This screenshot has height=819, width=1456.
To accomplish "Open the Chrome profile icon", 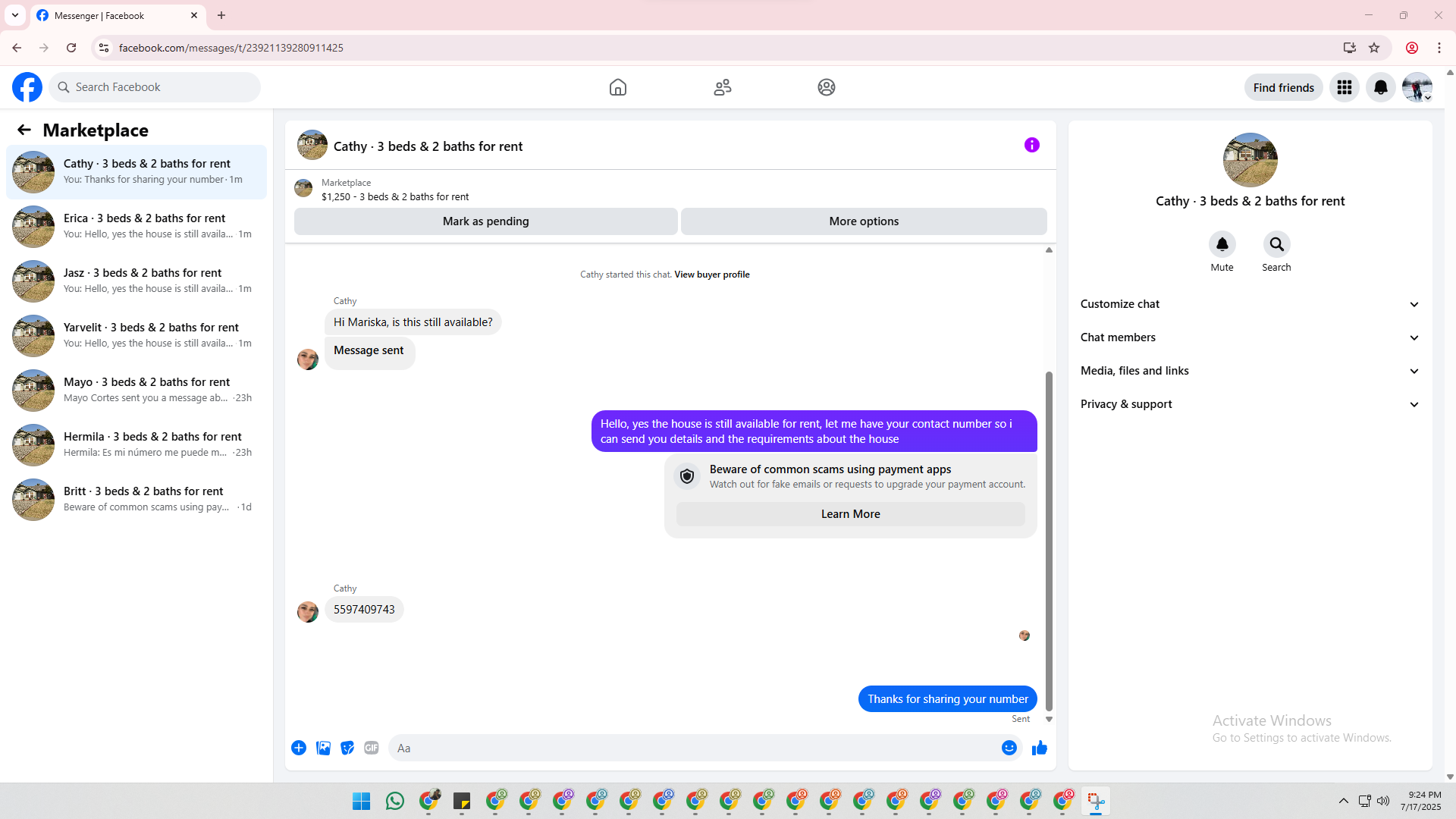I will [1412, 48].
